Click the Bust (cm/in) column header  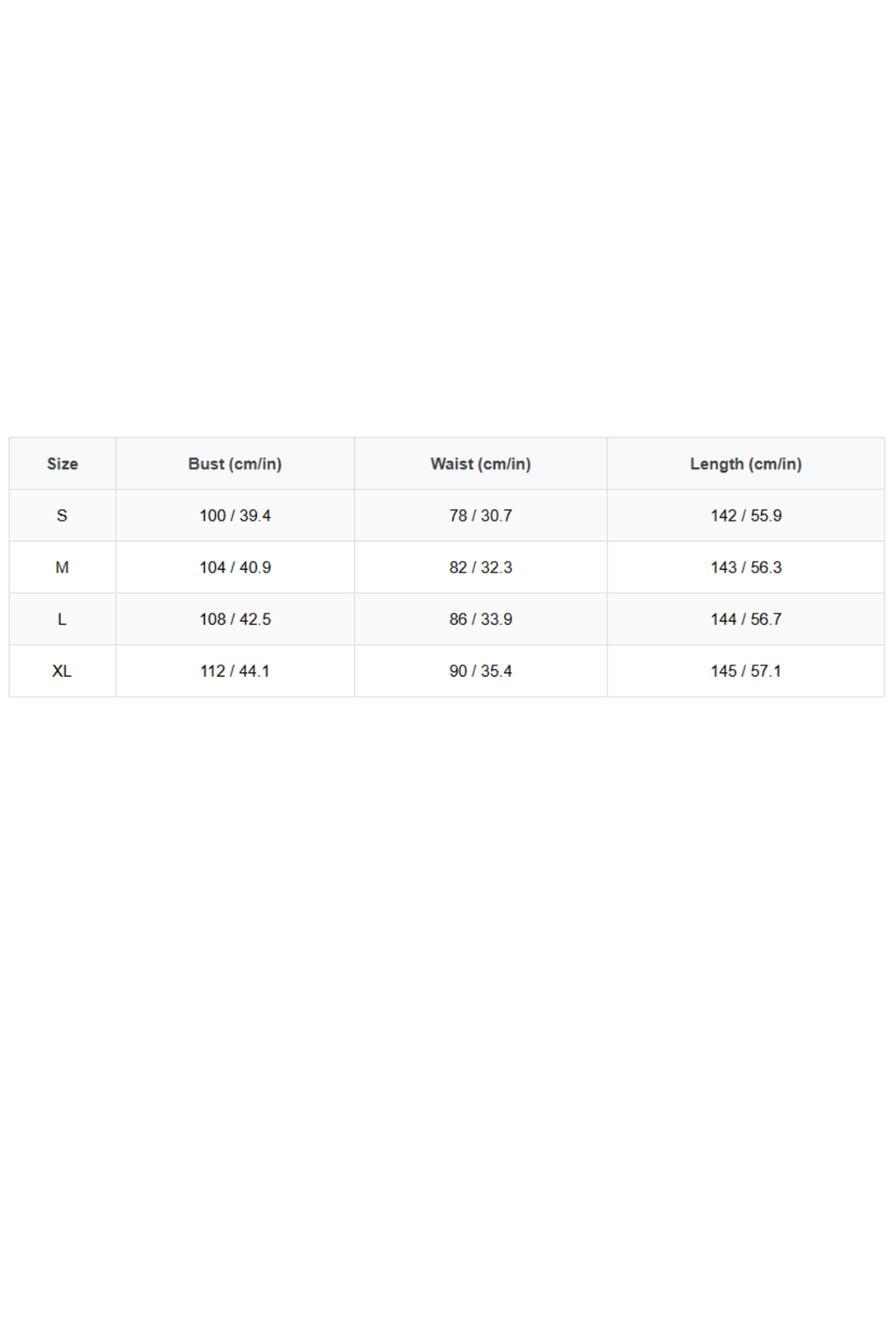[x=236, y=464]
